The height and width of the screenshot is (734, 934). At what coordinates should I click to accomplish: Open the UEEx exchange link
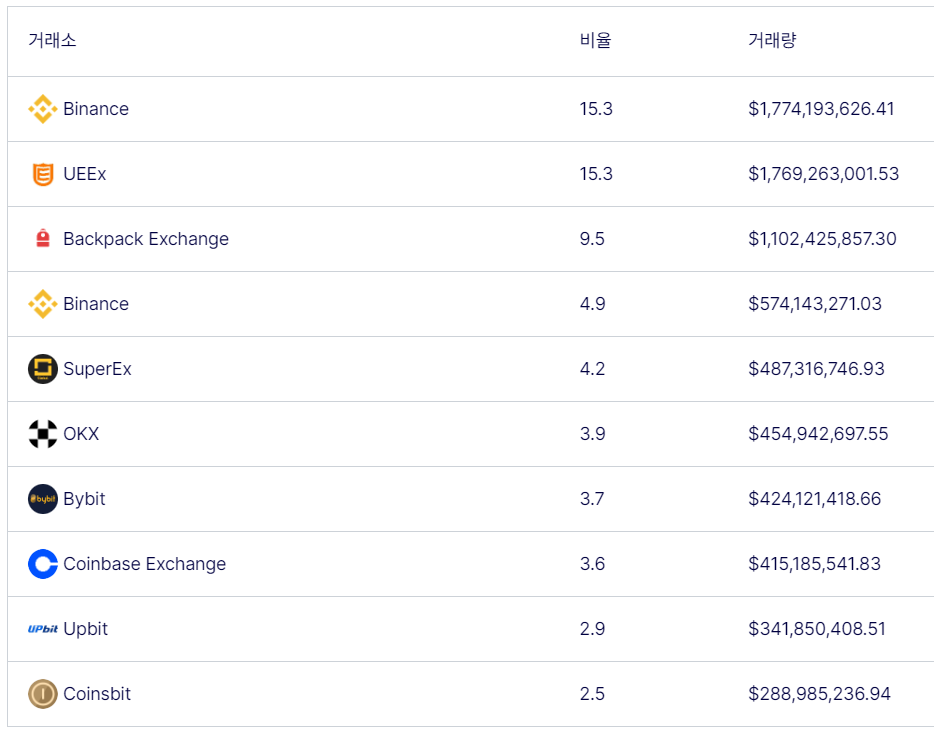coord(85,174)
